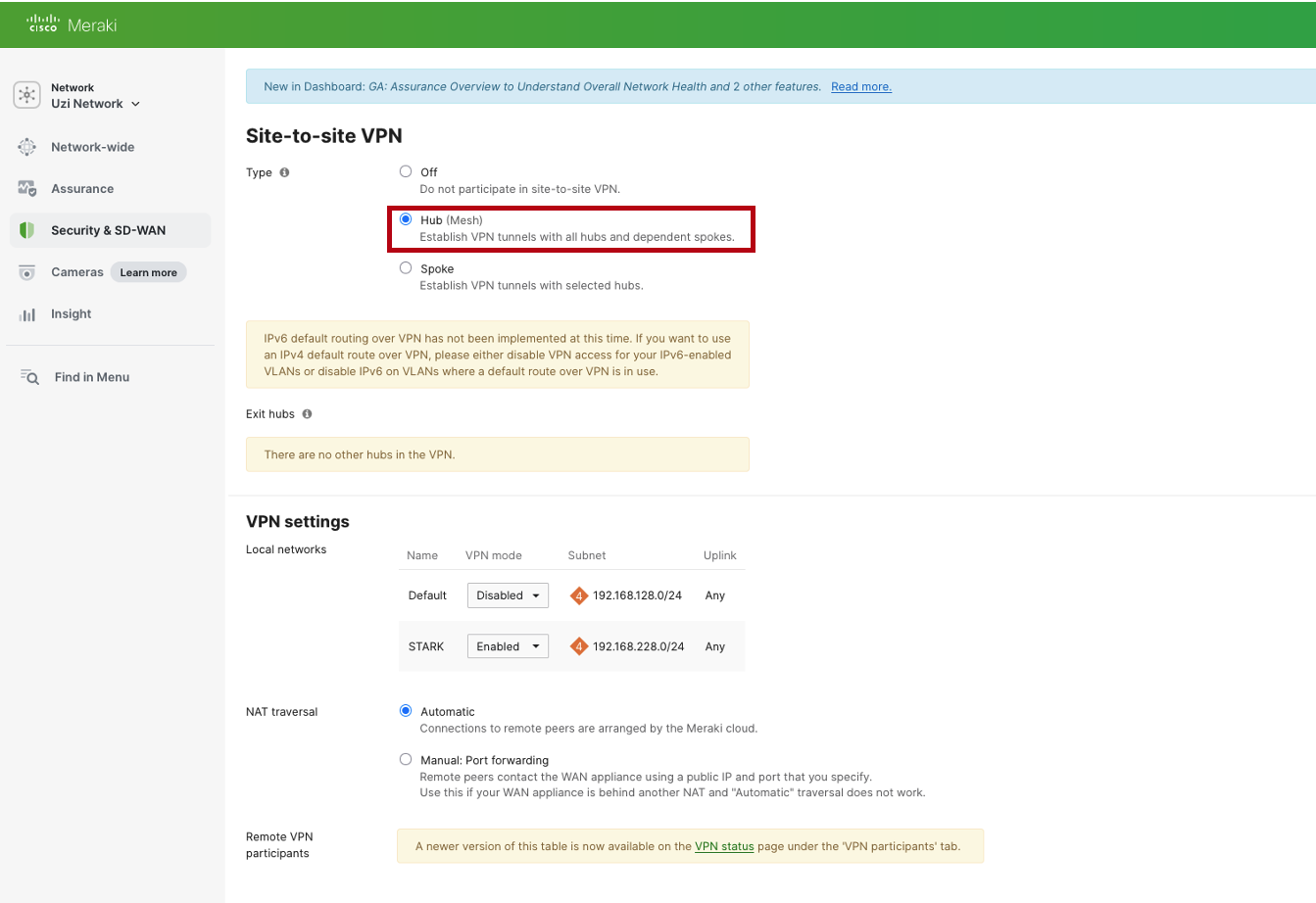Viewport: 1316px width, 903px height.
Task: Click the Insight bar chart icon
Action: click(x=27, y=314)
